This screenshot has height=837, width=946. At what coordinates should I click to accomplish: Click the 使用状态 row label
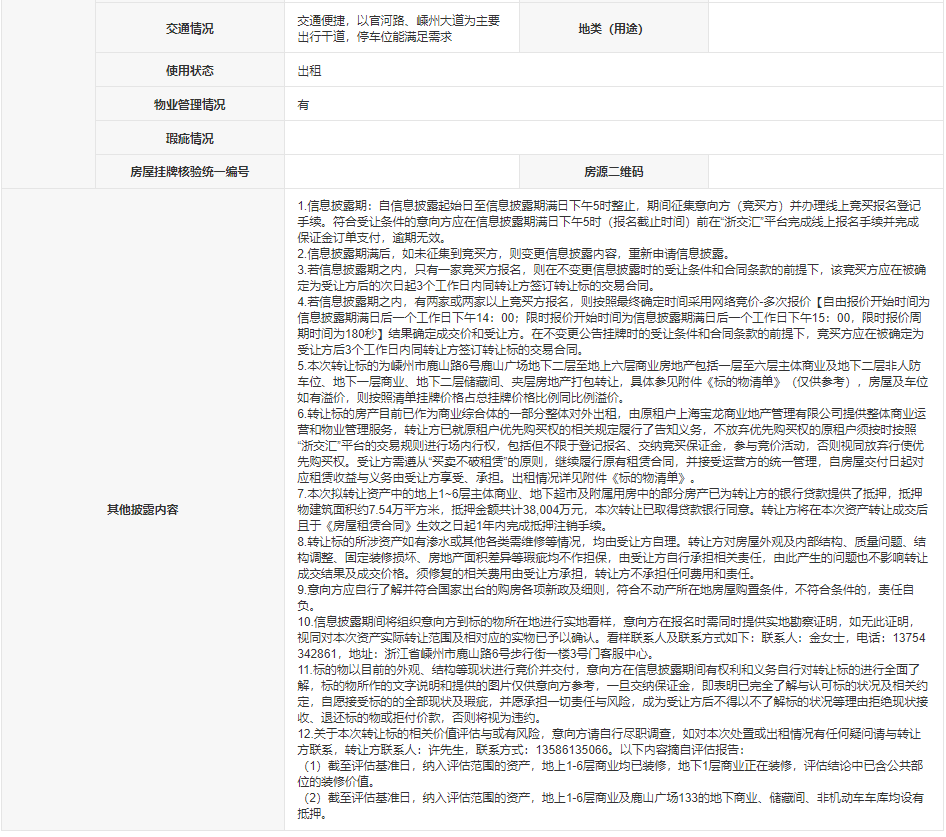coord(189,71)
